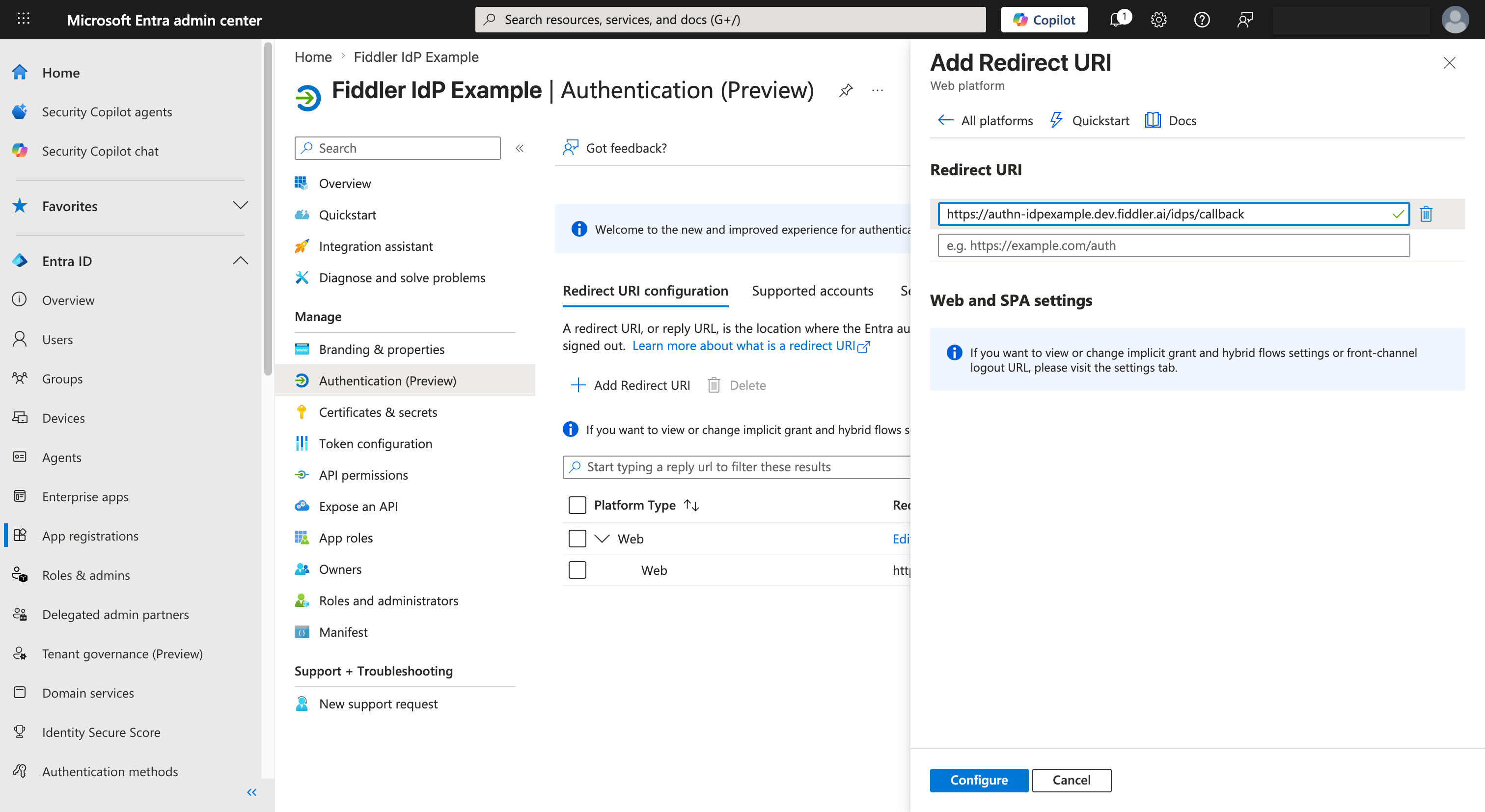Click the Copilot button

click(1044, 20)
